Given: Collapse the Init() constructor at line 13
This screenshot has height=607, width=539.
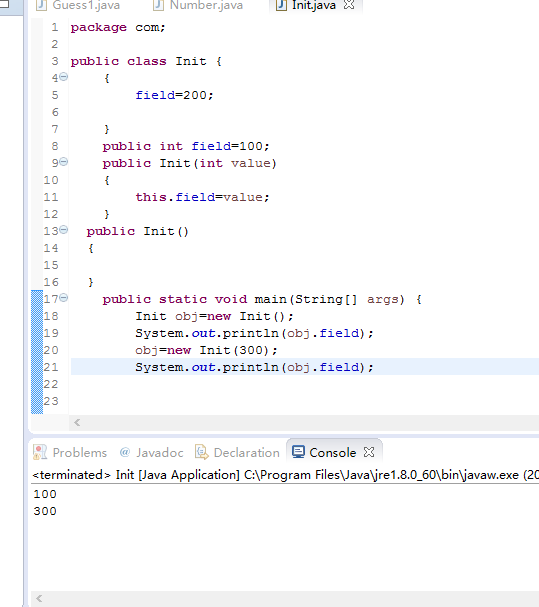Looking at the screenshot, I should tap(64, 230).
